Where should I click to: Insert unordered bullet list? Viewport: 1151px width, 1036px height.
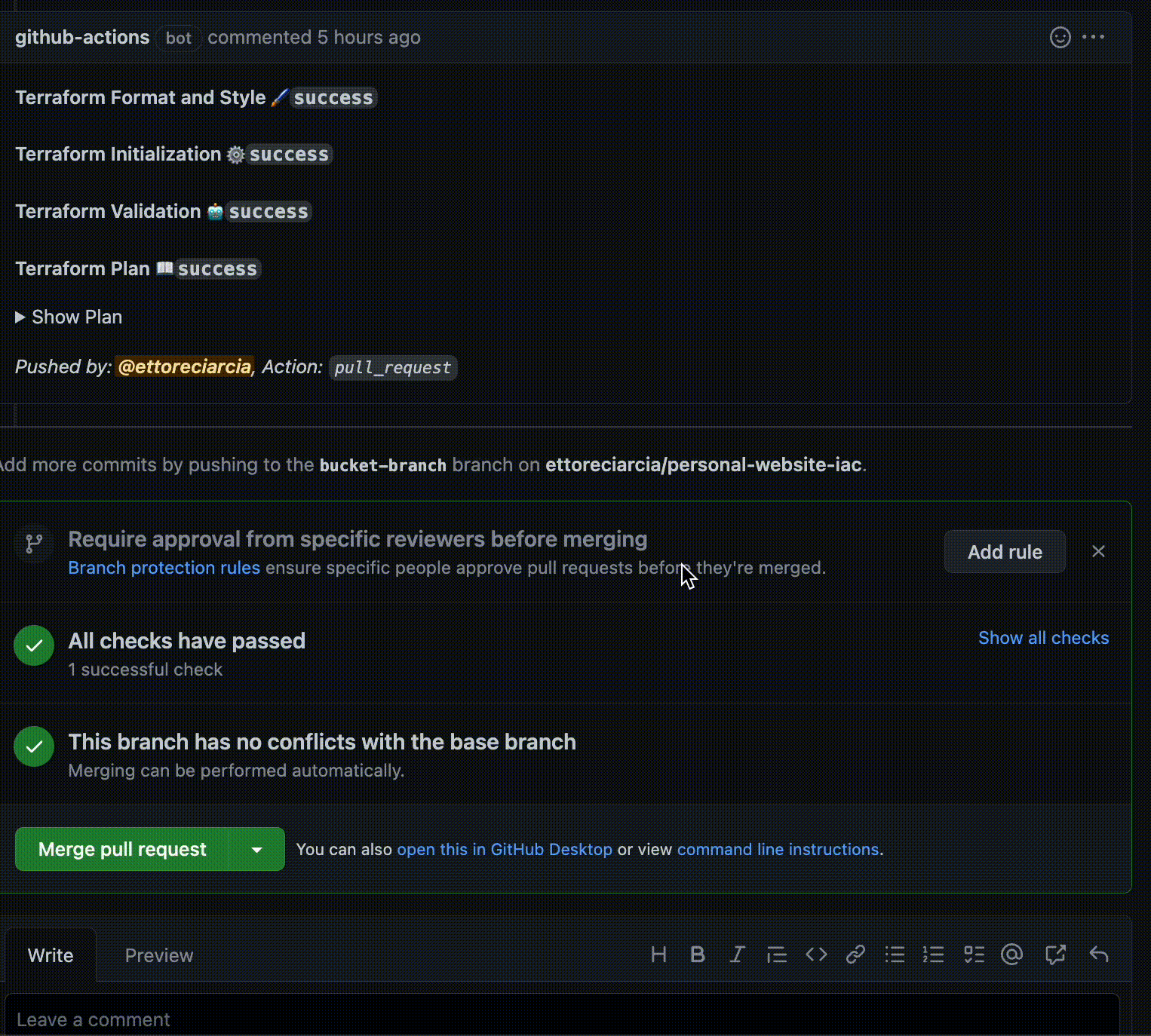(x=895, y=955)
